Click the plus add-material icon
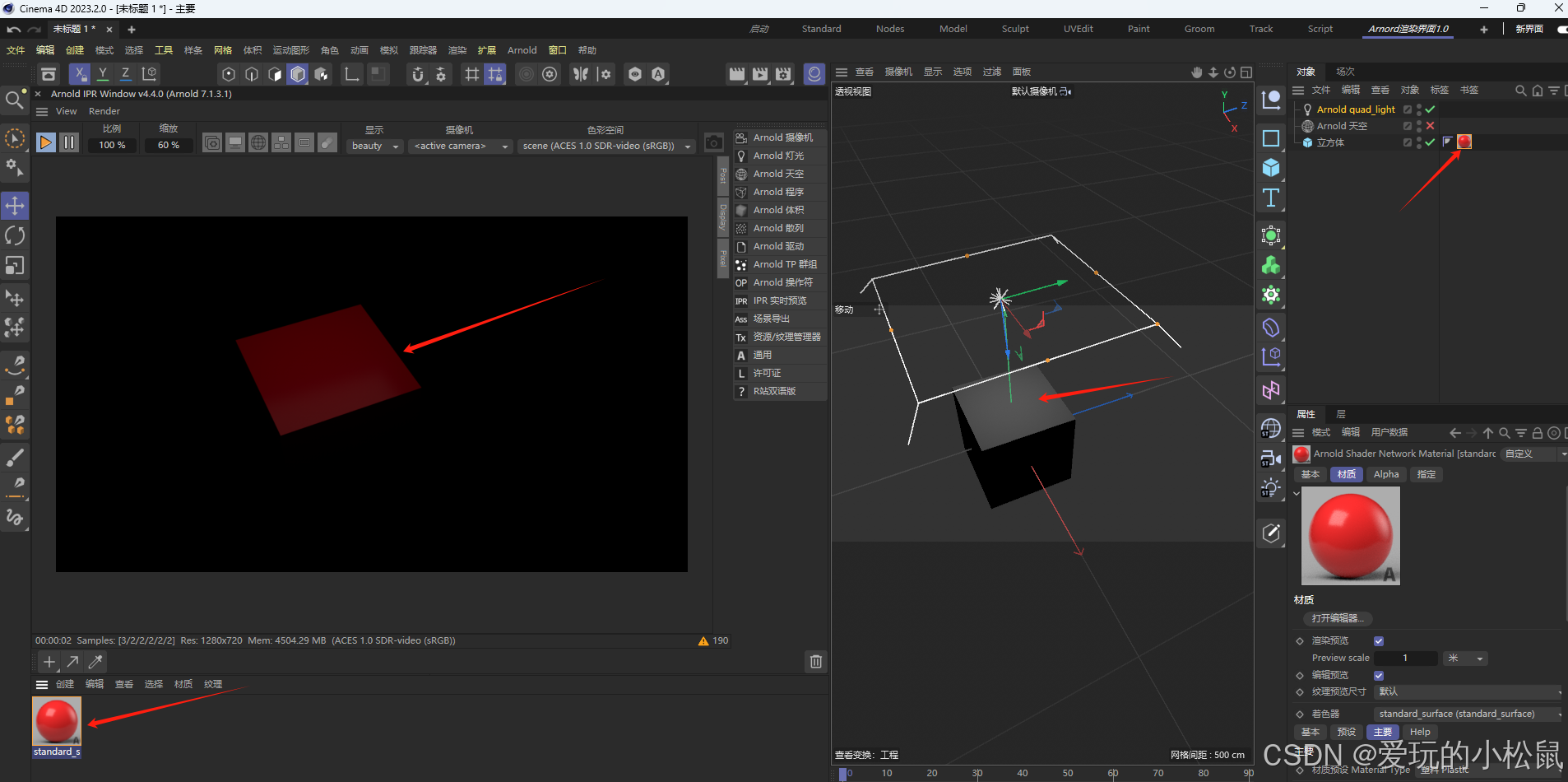Image resolution: width=1568 pixels, height=782 pixels. click(x=49, y=662)
